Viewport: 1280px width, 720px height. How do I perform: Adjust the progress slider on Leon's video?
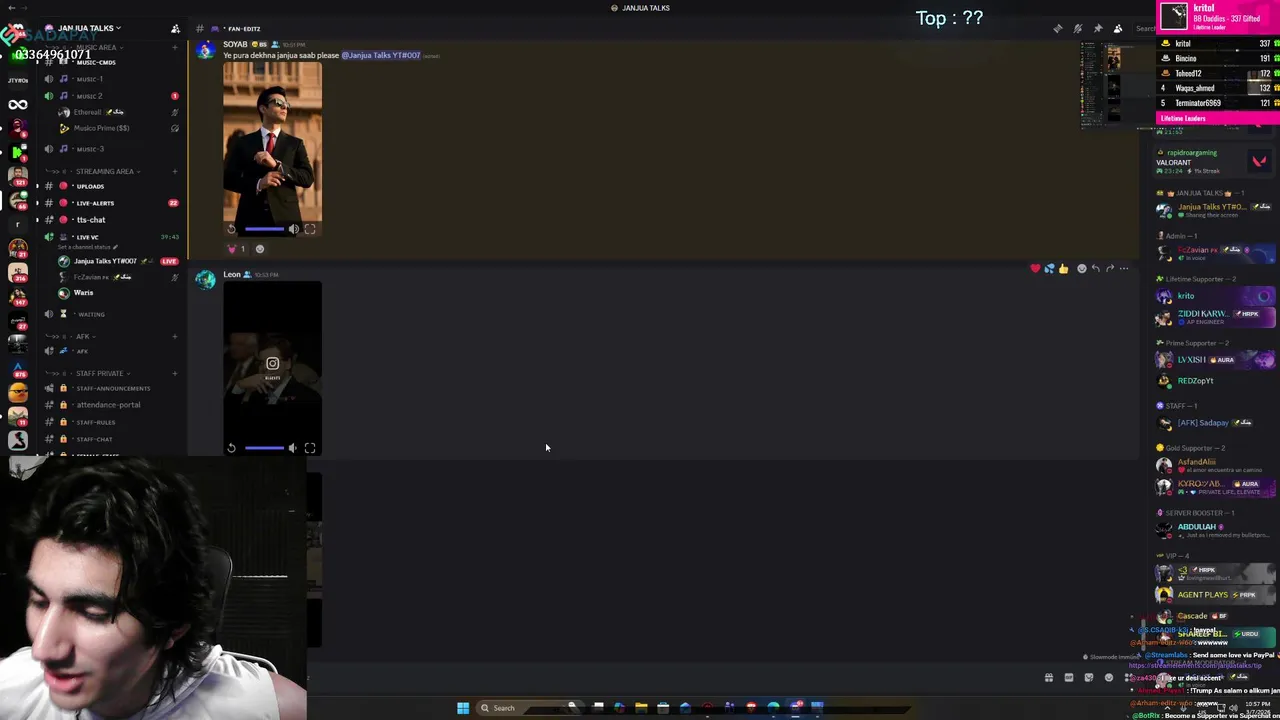(265, 448)
